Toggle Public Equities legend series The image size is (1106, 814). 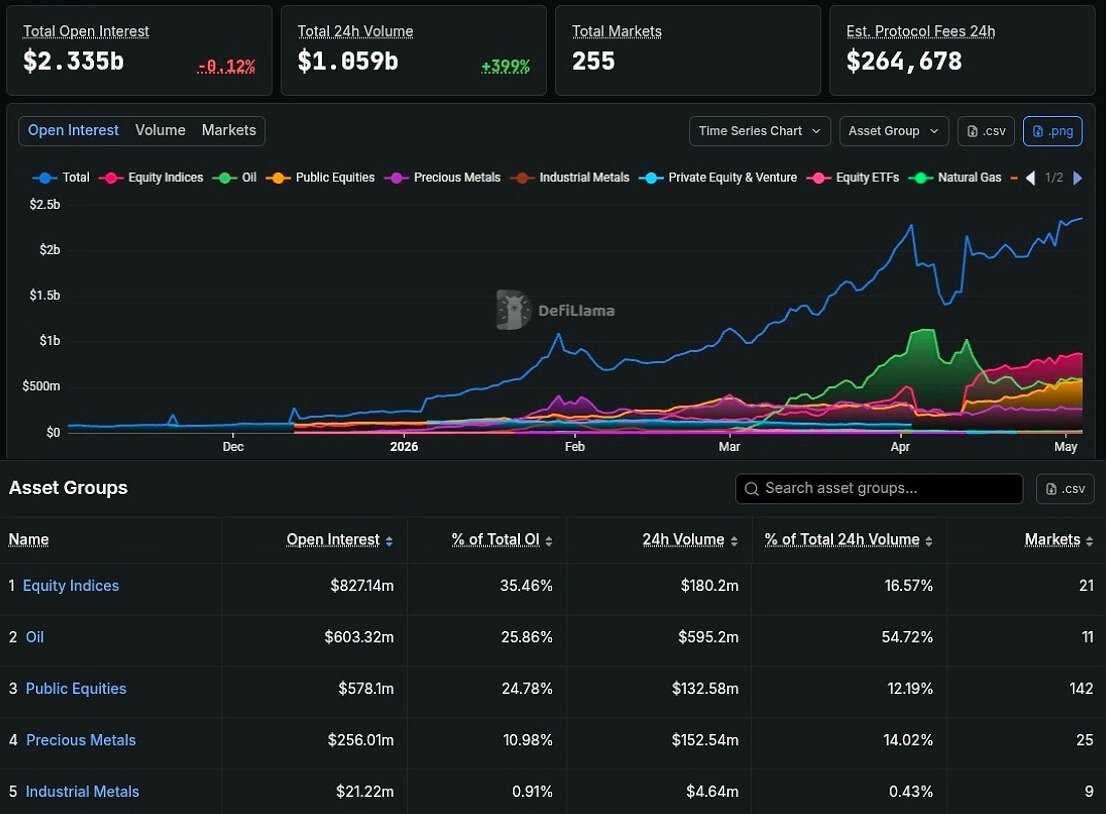[x=320, y=178]
